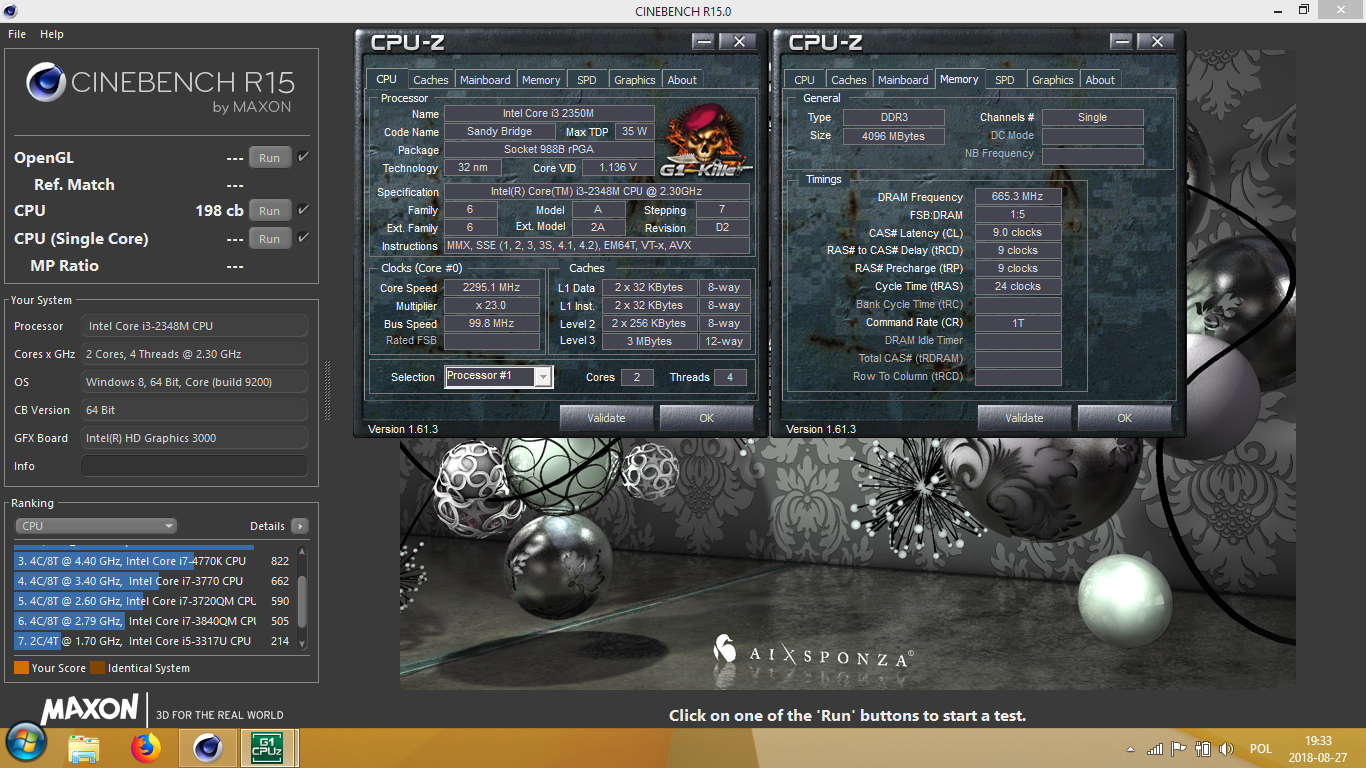Viewport: 1366px width, 768px height.
Task: Click the processor Name field Intel Core i3 2350M
Action: pos(549,114)
